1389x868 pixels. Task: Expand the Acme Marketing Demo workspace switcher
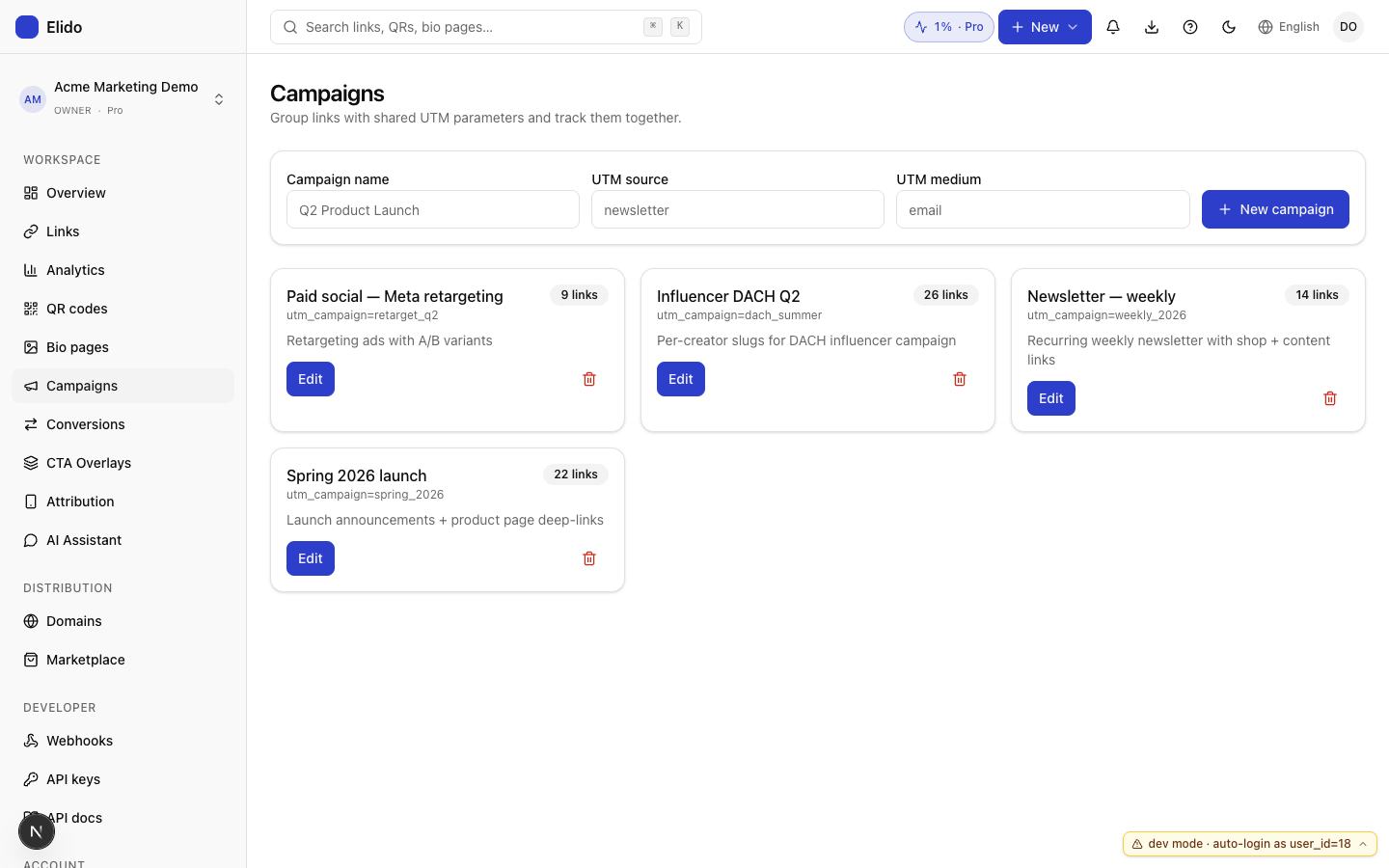click(123, 97)
